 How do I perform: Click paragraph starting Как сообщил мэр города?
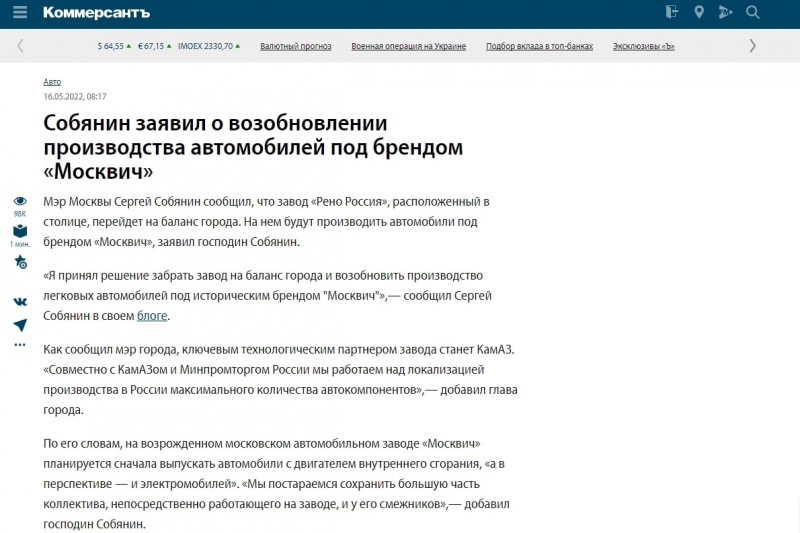[280, 379]
